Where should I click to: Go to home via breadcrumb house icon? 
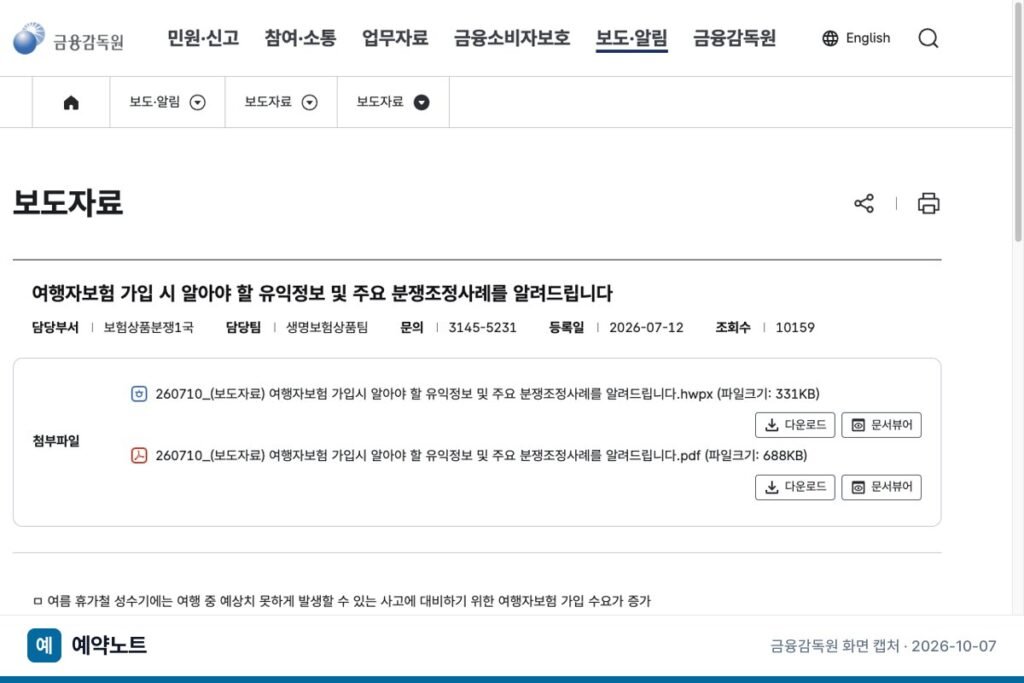[71, 103]
